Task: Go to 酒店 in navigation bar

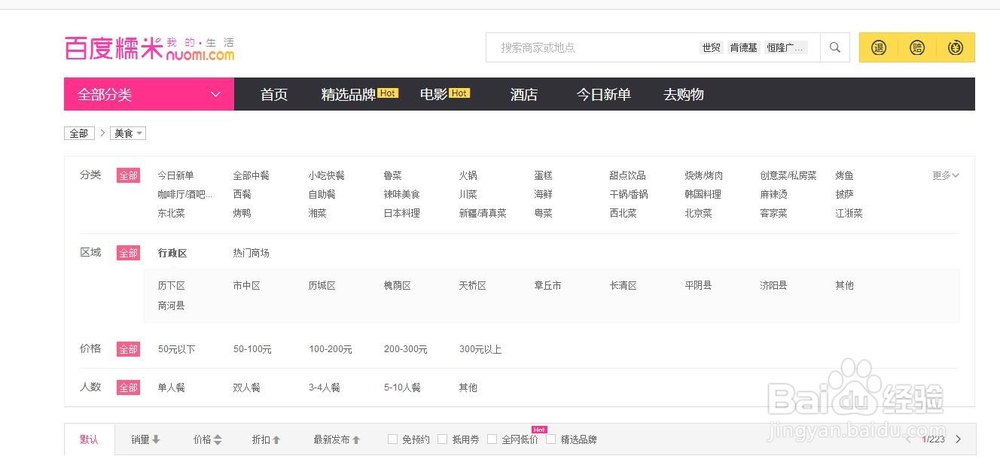Action: (524, 94)
